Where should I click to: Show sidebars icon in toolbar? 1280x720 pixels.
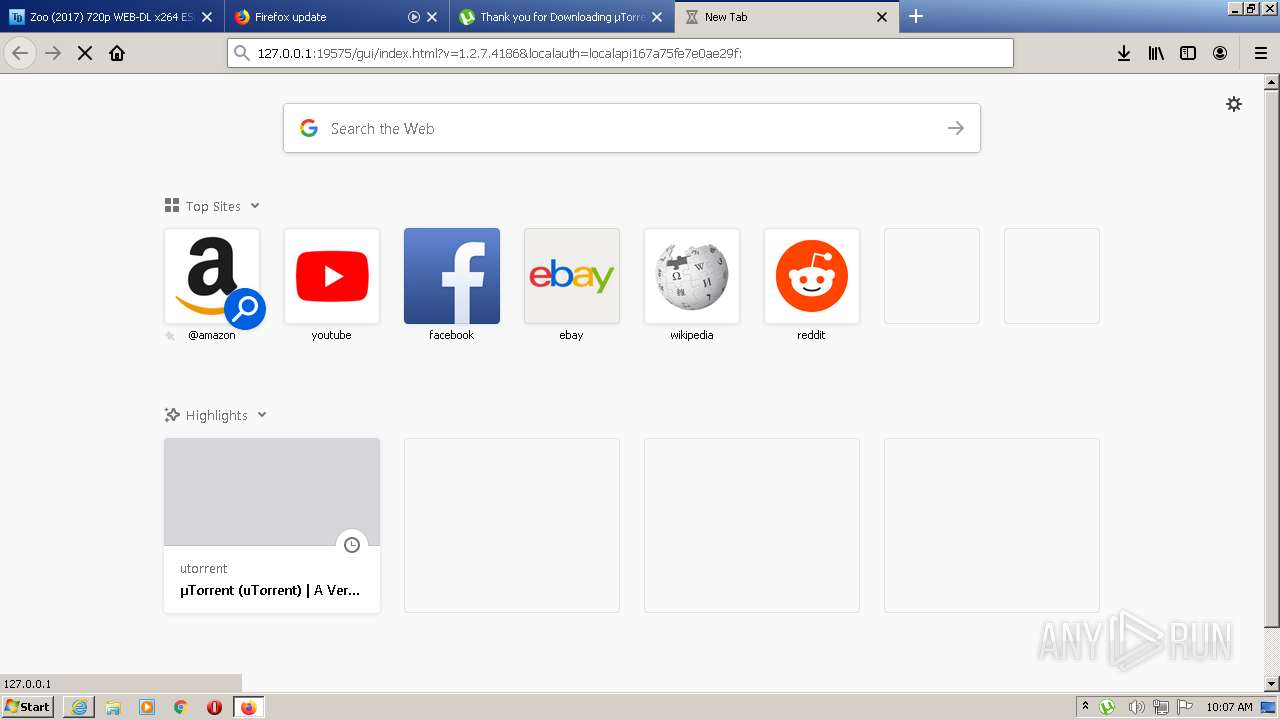(1188, 53)
